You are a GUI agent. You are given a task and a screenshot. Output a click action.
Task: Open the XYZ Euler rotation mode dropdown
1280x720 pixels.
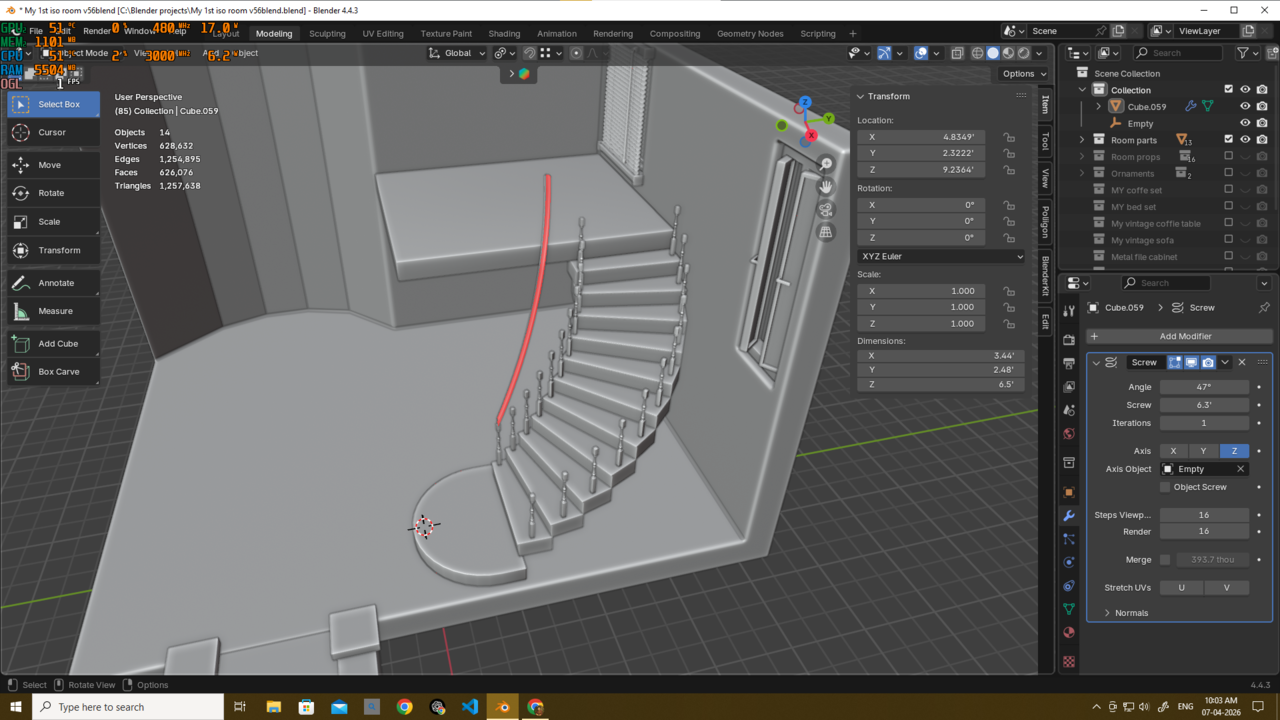(941, 256)
